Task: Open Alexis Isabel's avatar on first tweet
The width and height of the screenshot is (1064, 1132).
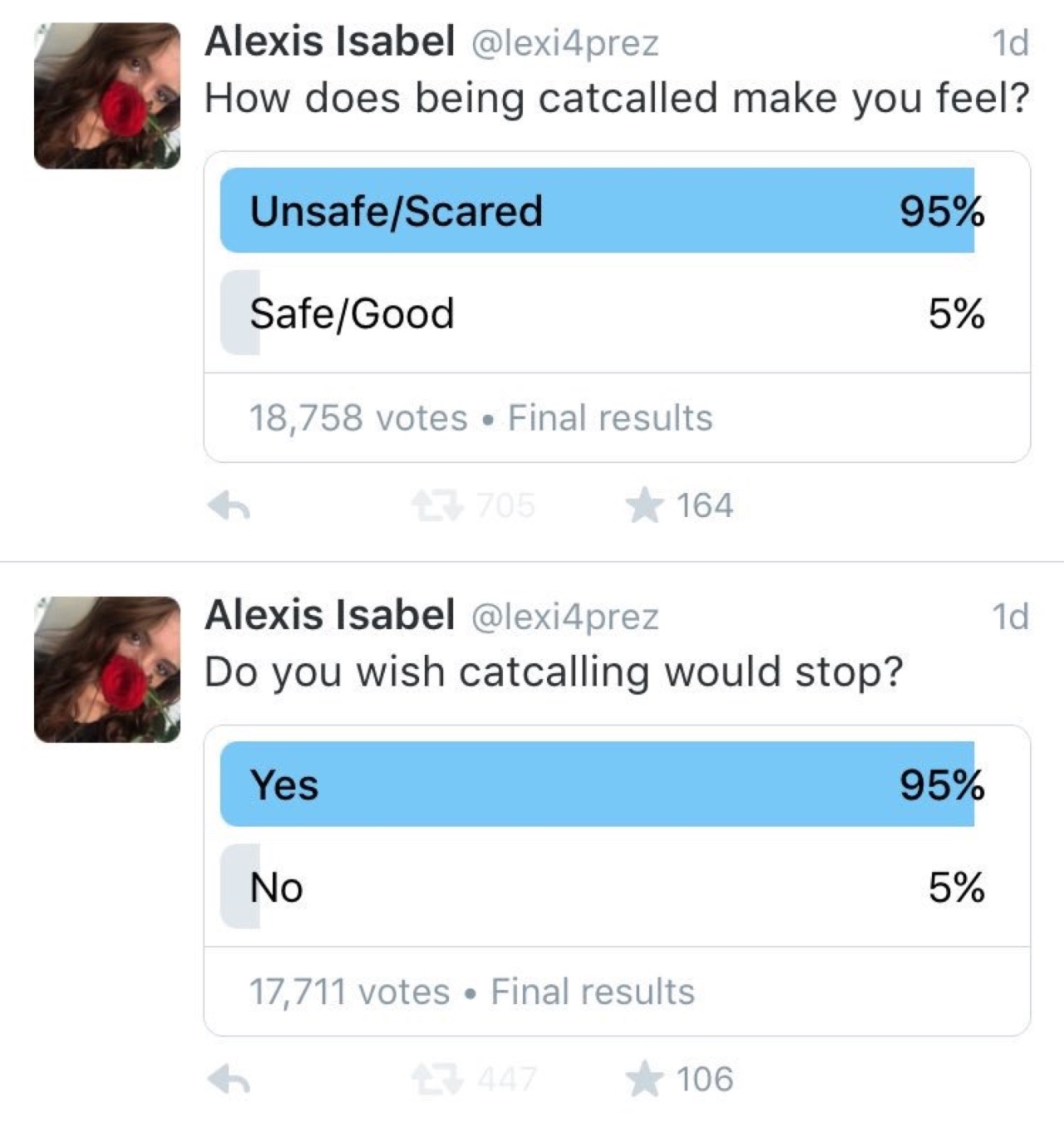Action: 107,96
